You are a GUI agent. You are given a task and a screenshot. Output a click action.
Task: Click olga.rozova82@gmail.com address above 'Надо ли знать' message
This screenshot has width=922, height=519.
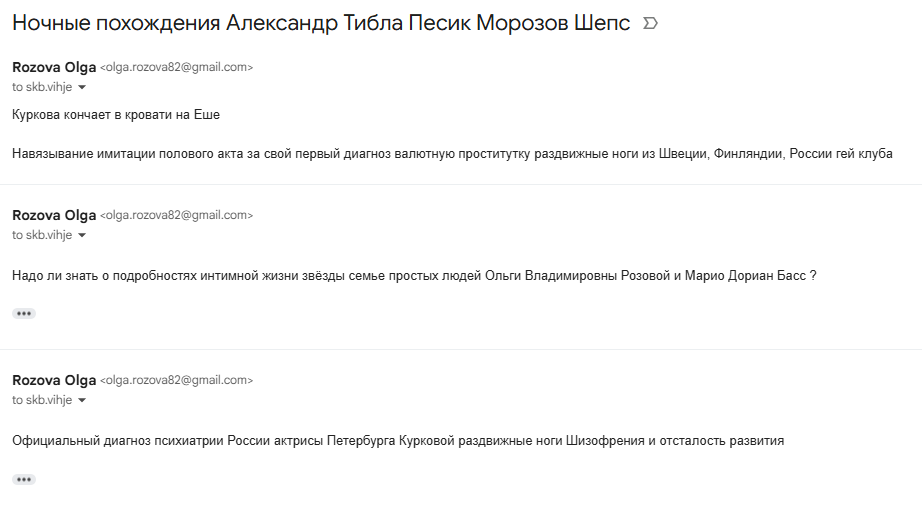[x=176, y=215]
